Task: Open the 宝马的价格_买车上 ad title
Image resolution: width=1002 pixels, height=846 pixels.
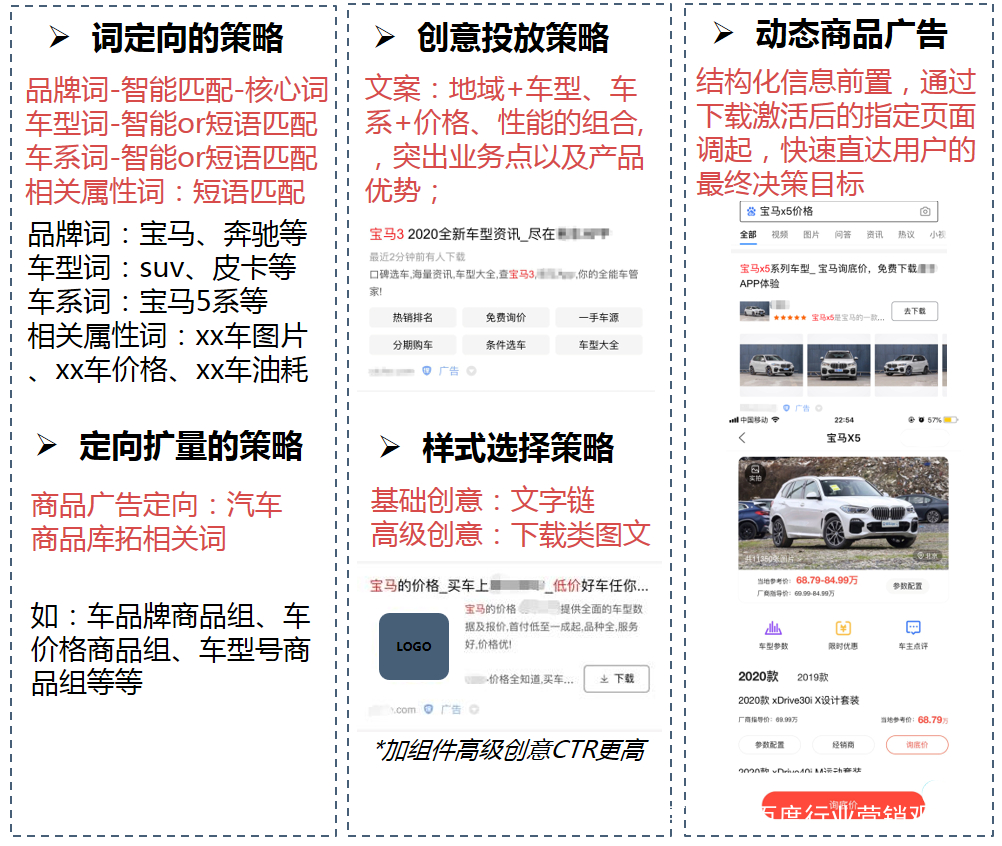Action: (x=509, y=586)
